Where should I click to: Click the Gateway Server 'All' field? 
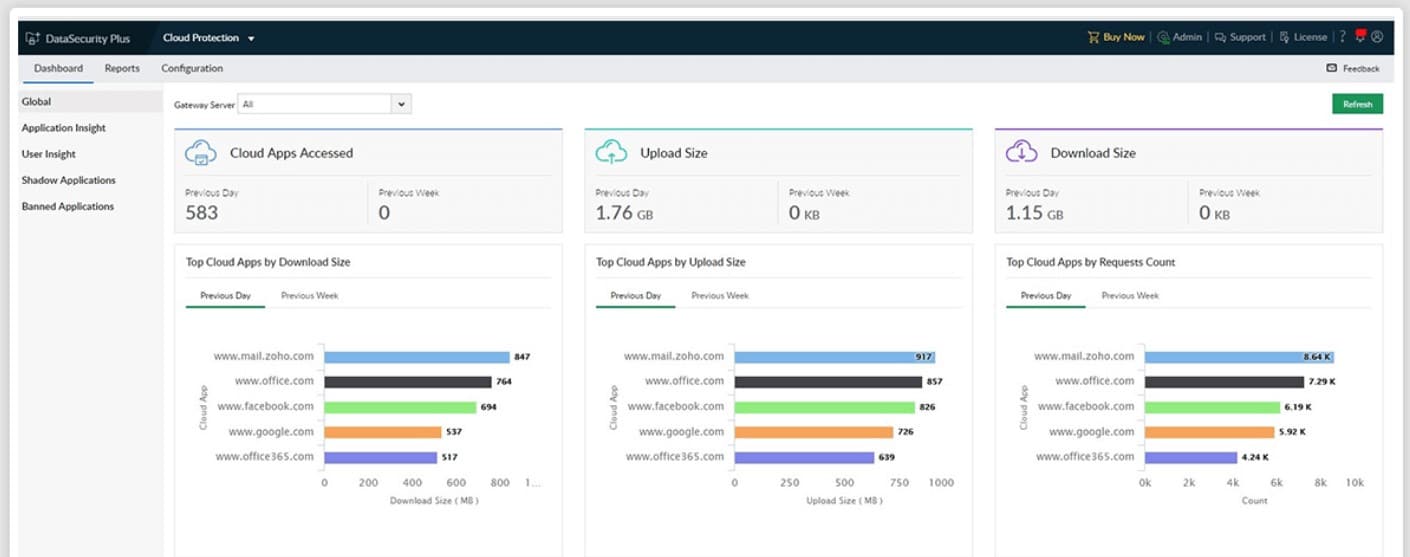[x=315, y=104]
